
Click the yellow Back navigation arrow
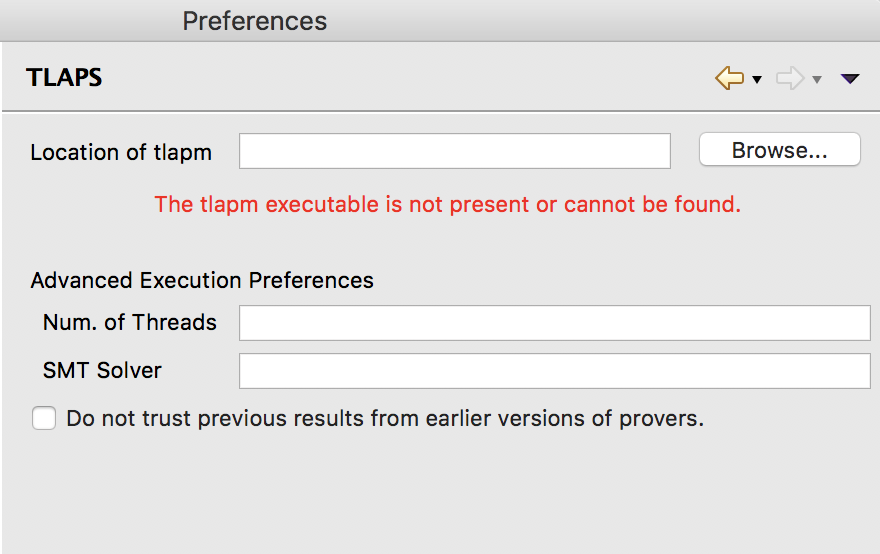point(729,78)
